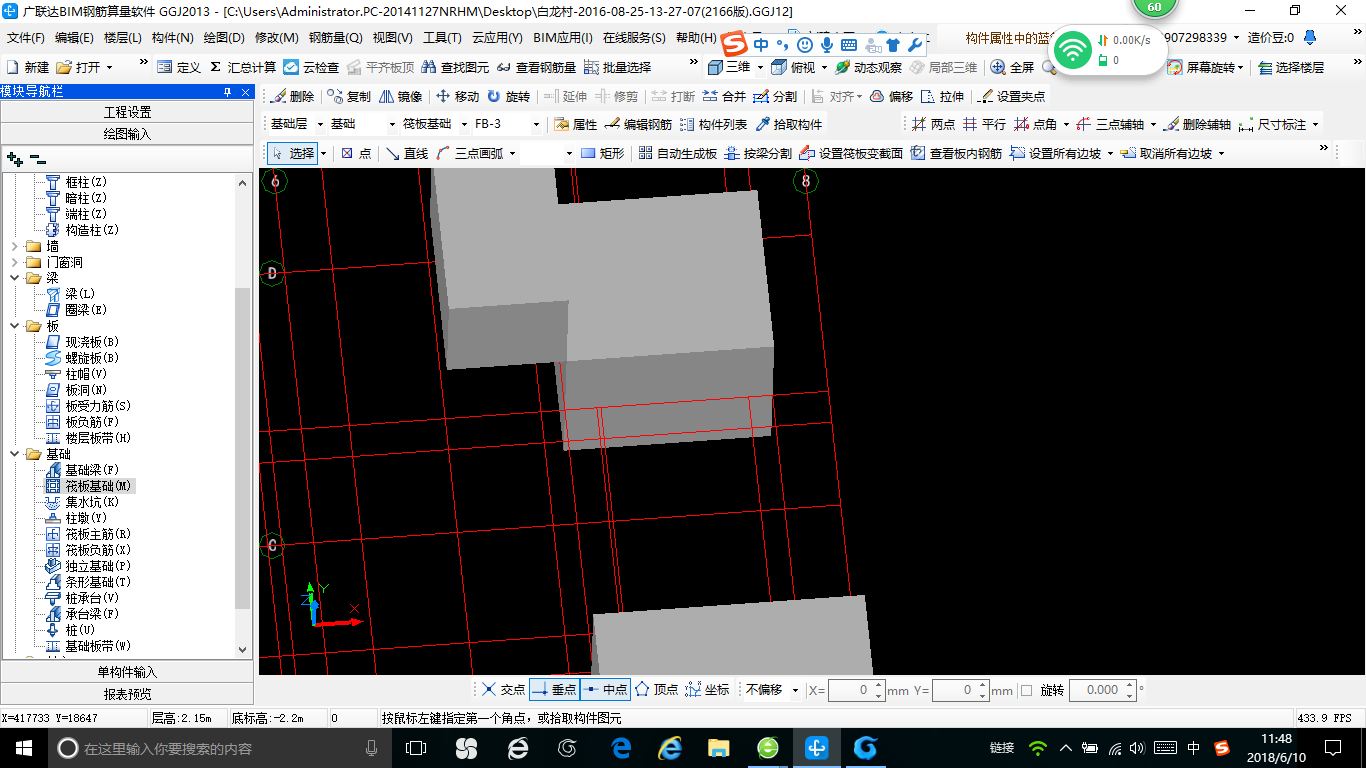Viewport: 1366px width, 768px height.
Task: Click 按梁分割 split by beam
Action: (757, 153)
